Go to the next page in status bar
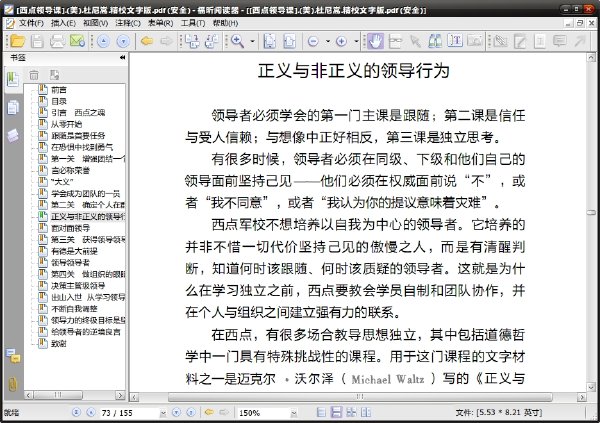Viewport: 600px width, 423px height. coord(175,412)
